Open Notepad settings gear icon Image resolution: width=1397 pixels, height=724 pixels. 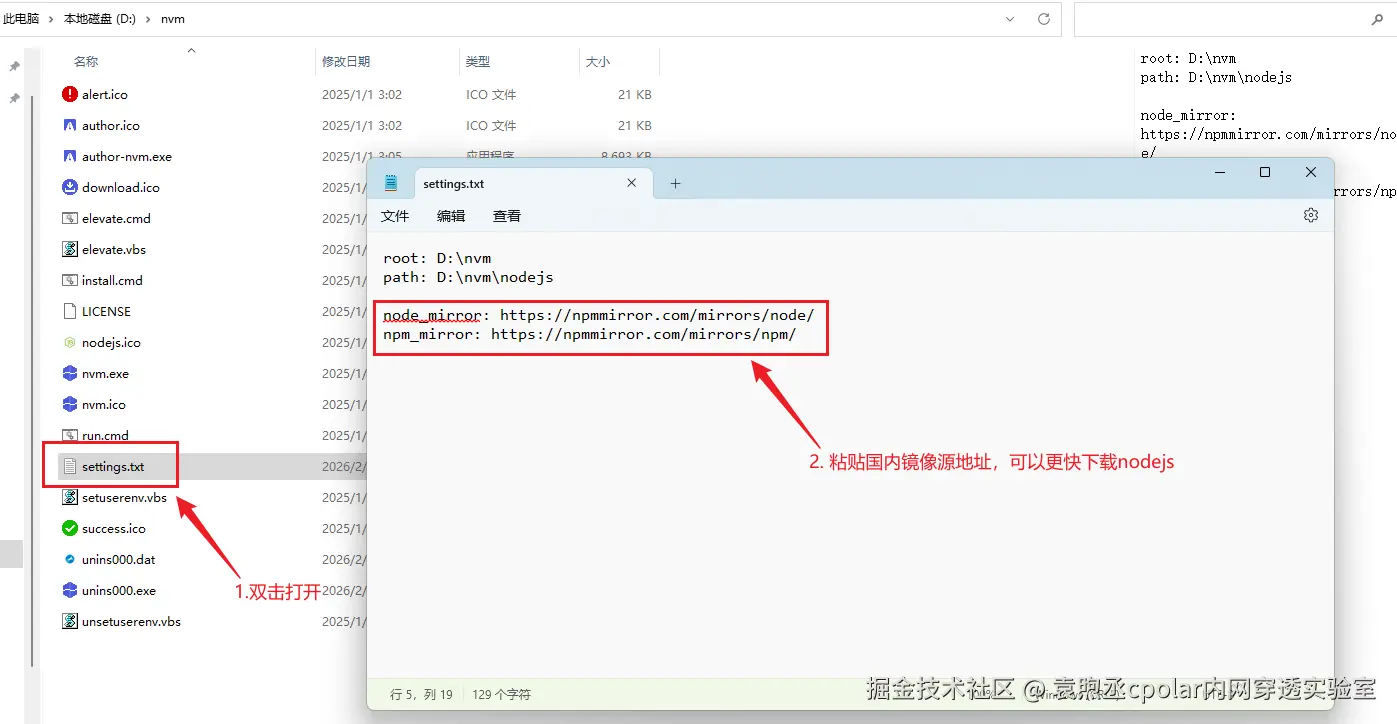1311,215
